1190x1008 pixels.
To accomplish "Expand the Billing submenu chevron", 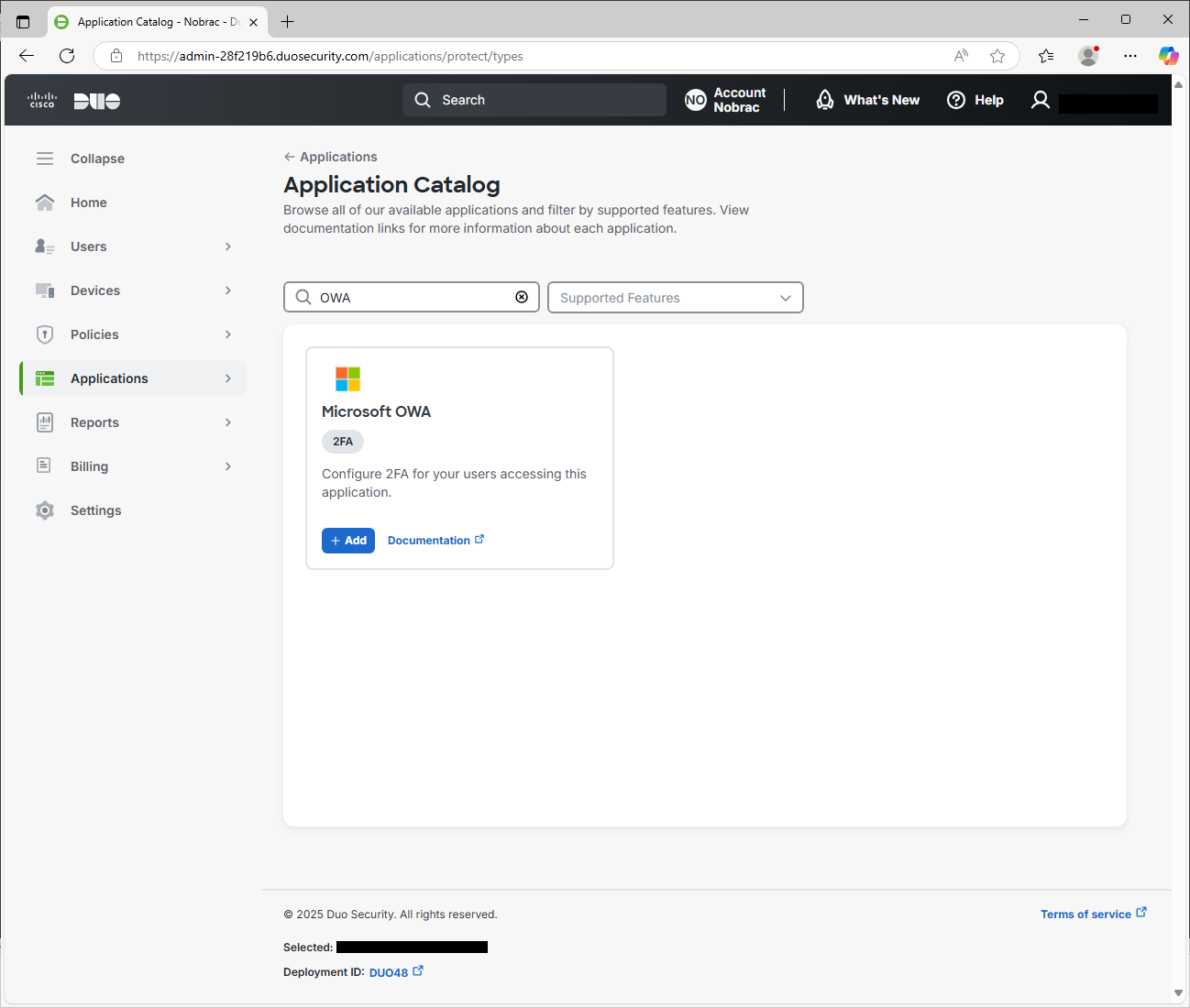I will (x=228, y=466).
